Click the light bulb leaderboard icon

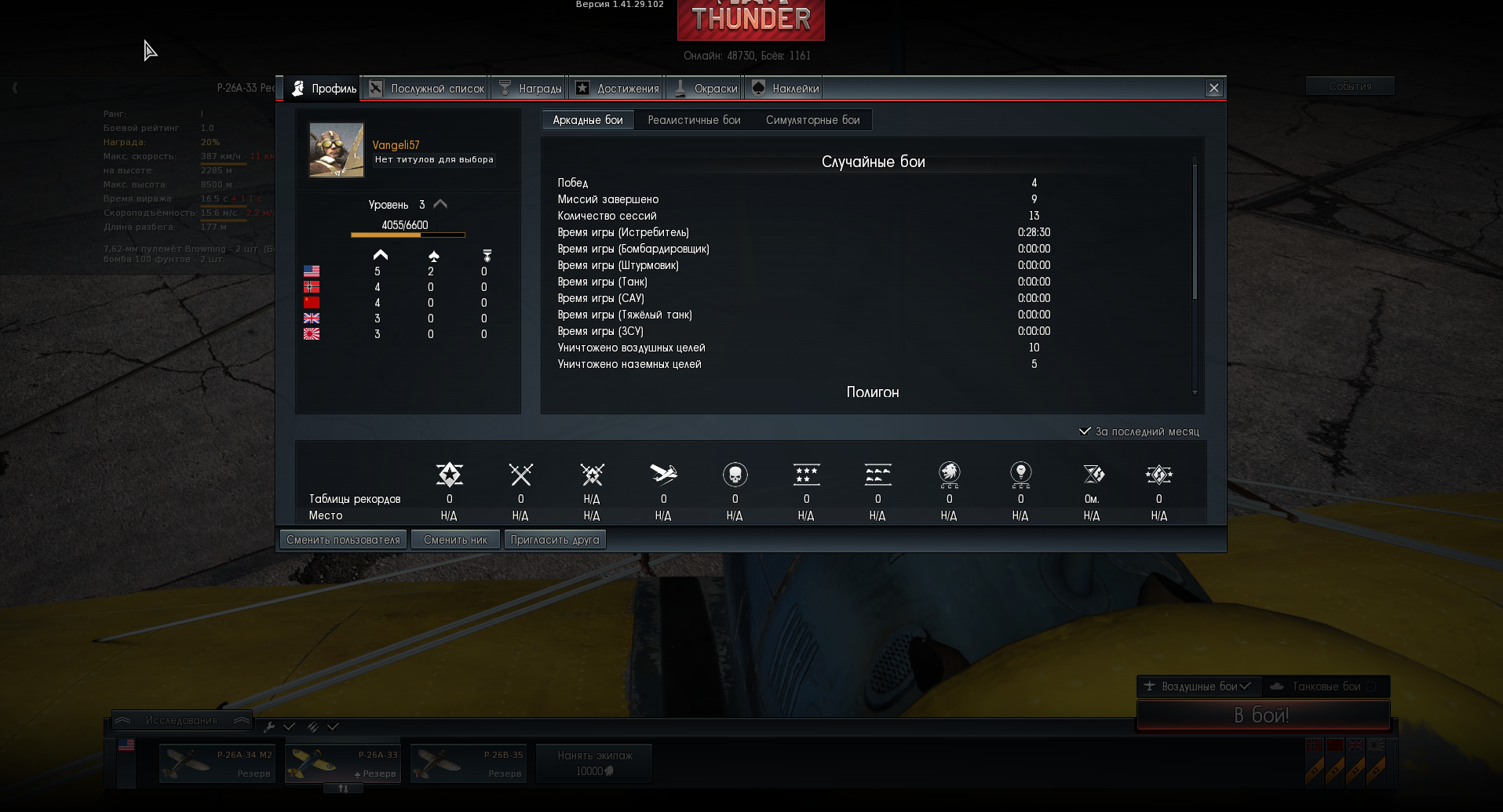(x=1020, y=474)
